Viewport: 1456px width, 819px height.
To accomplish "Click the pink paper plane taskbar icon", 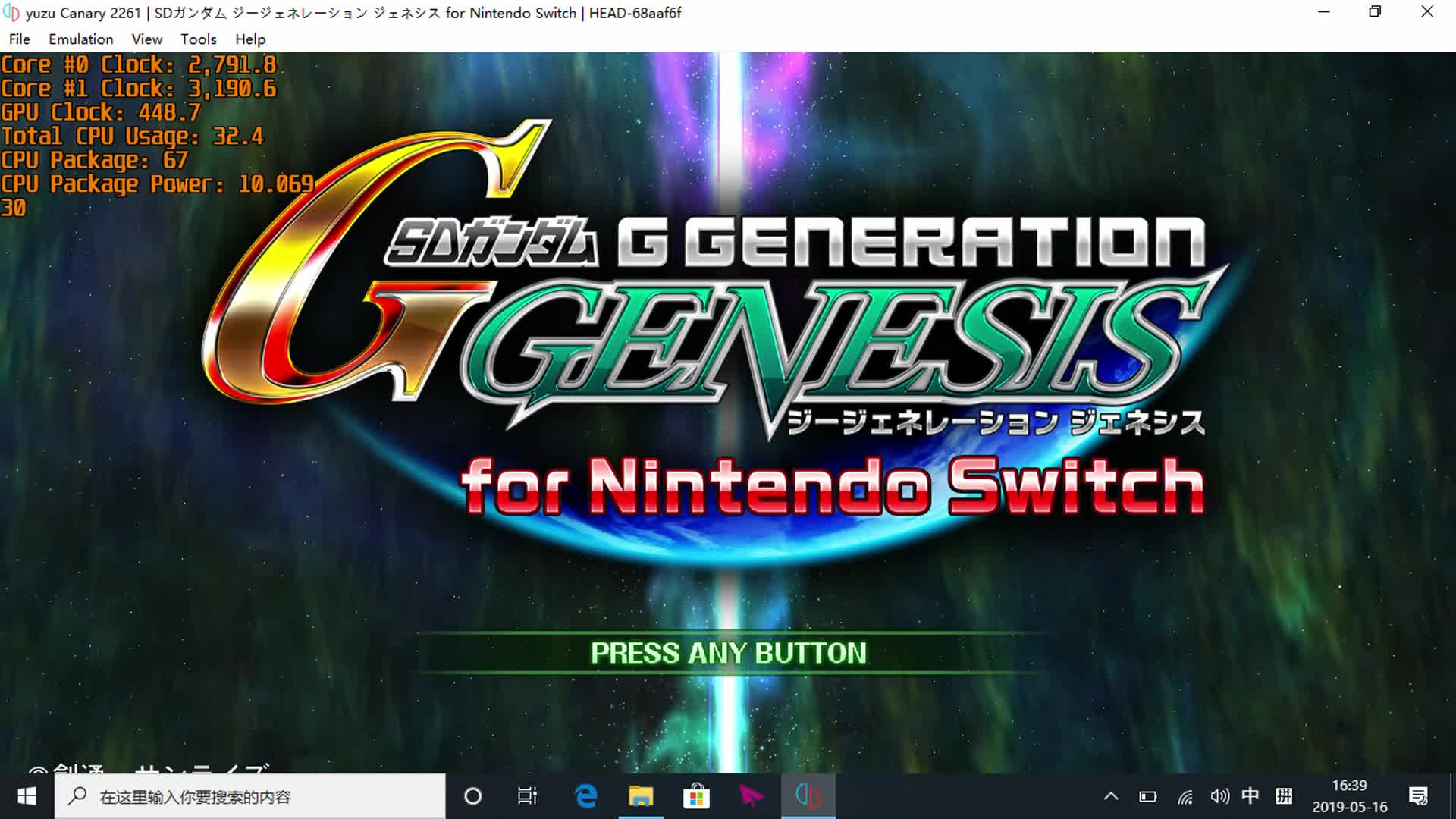I will [752, 796].
